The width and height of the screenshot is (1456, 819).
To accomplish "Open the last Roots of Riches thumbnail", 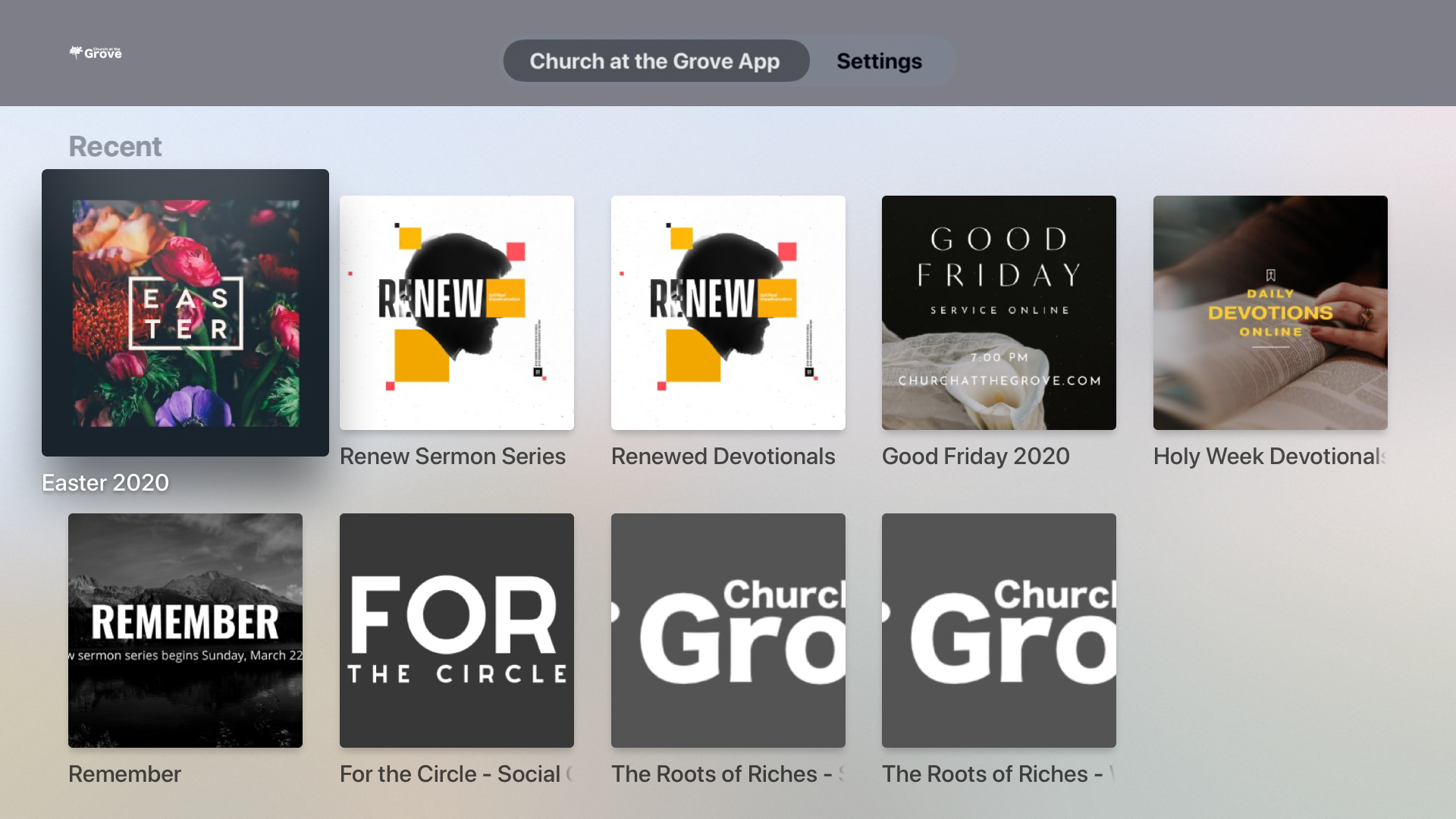I will coord(999,630).
